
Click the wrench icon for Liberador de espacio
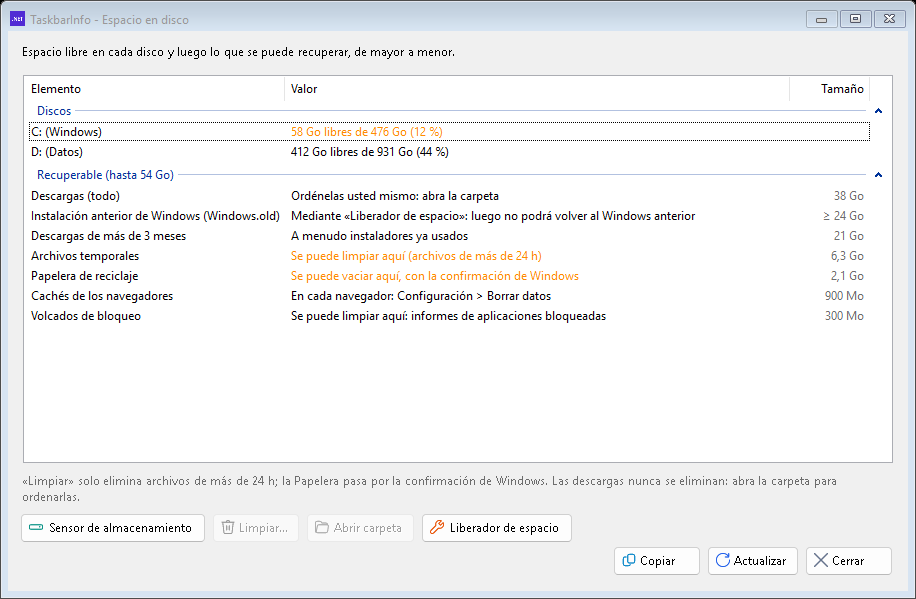tap(437, 528)
